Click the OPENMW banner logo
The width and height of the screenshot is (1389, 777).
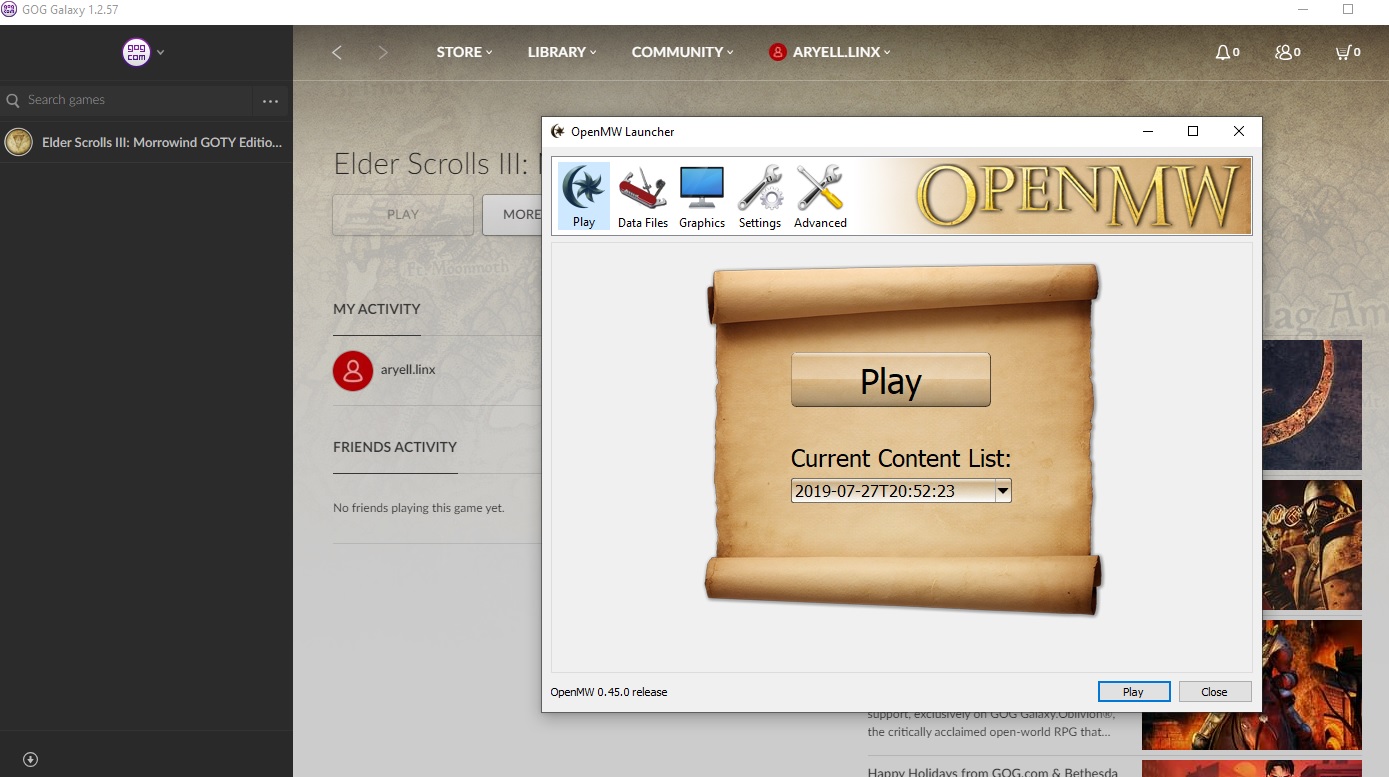(1078, 195)
